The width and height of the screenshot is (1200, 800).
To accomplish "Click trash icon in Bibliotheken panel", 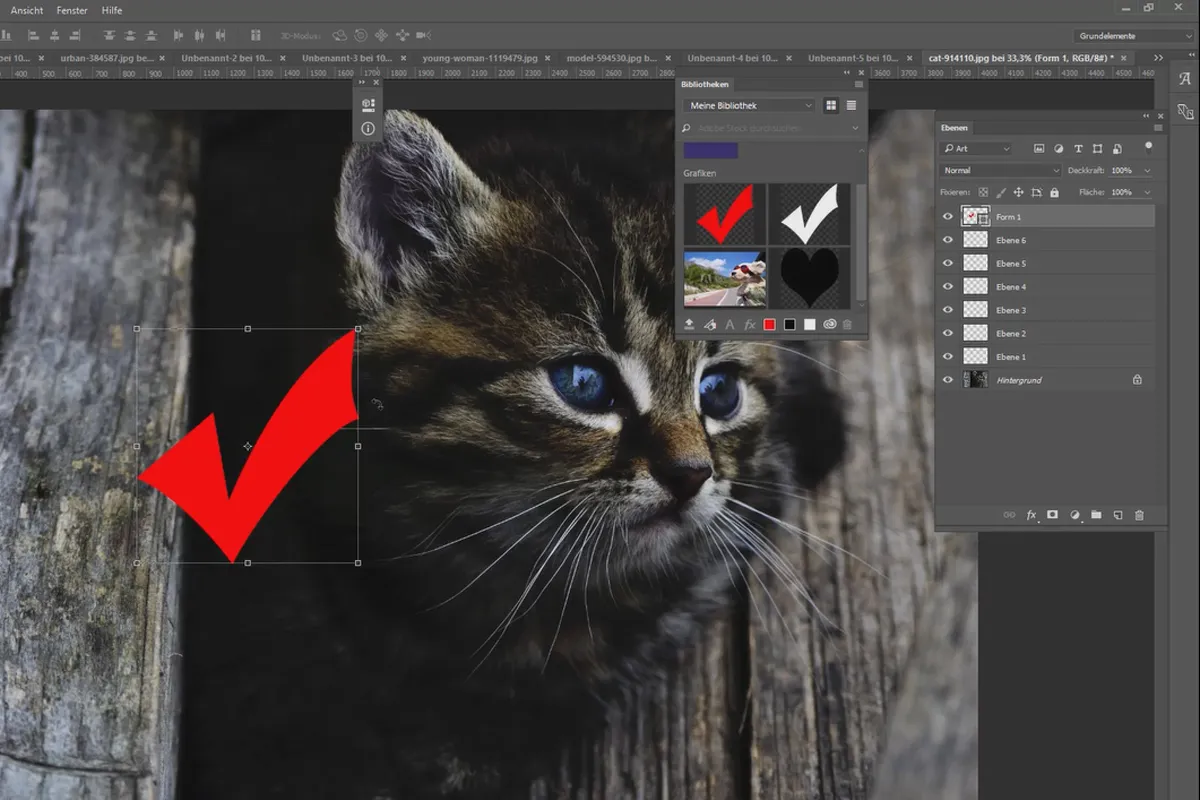I will [x=848, y=324].
